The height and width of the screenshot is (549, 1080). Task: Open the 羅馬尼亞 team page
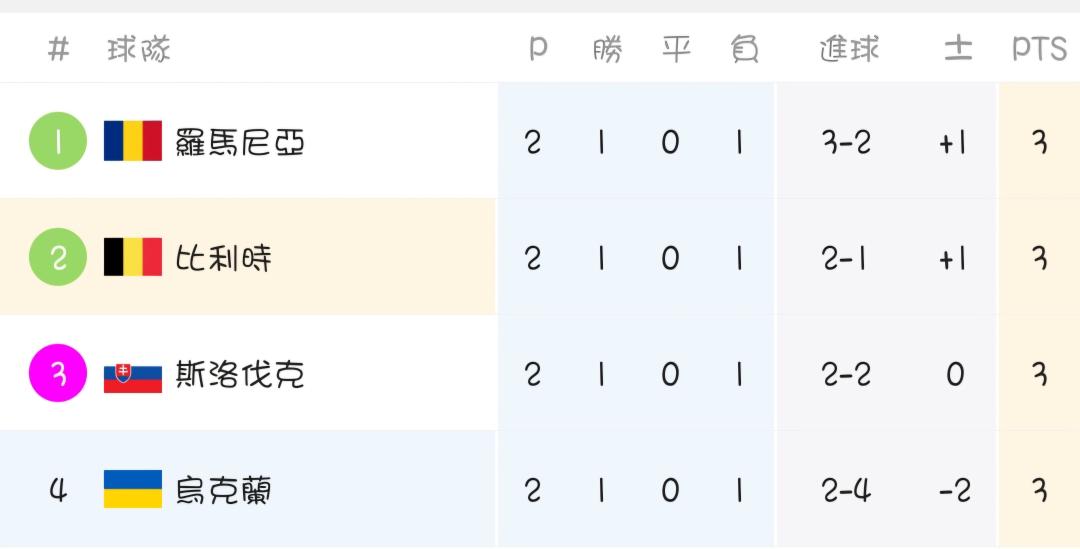pyautogui.click(x=239, y=142)
